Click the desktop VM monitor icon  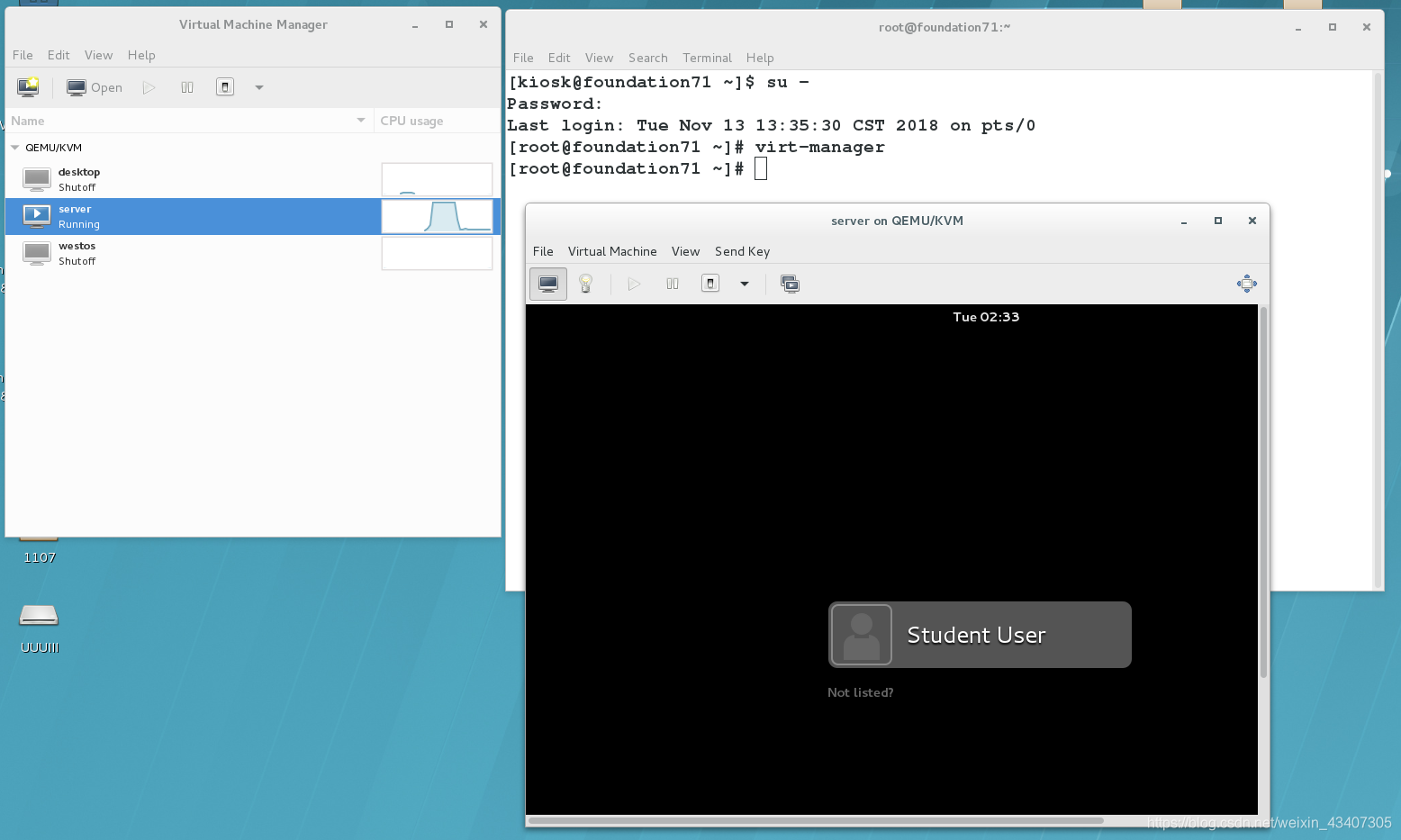[37, 179]
